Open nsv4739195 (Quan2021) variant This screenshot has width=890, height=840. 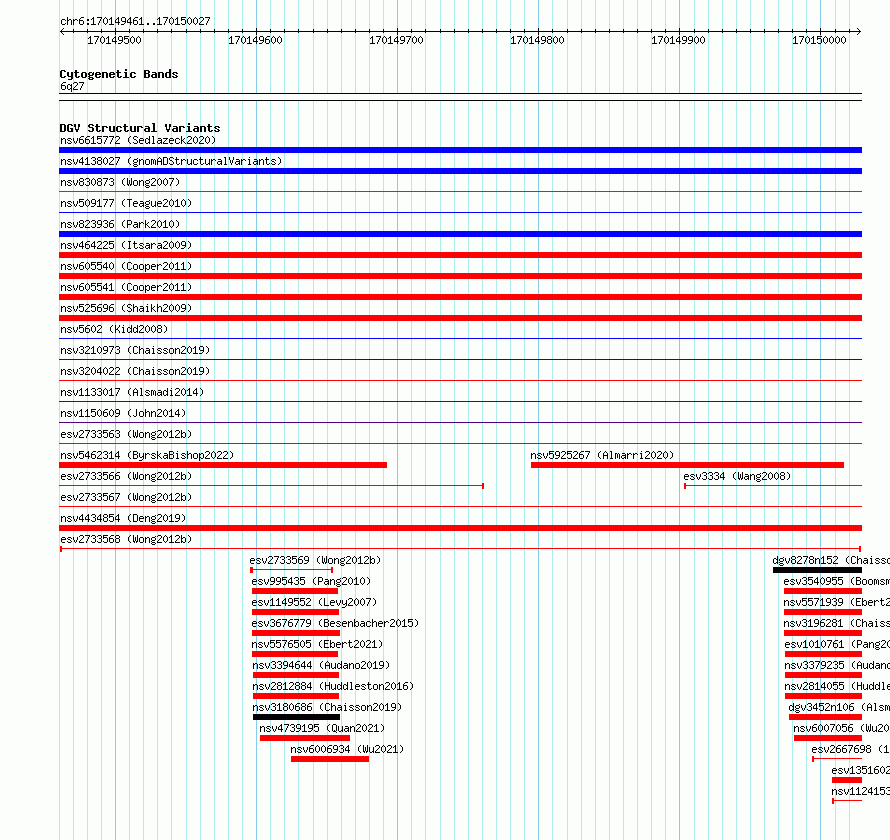tap(322, 728)
